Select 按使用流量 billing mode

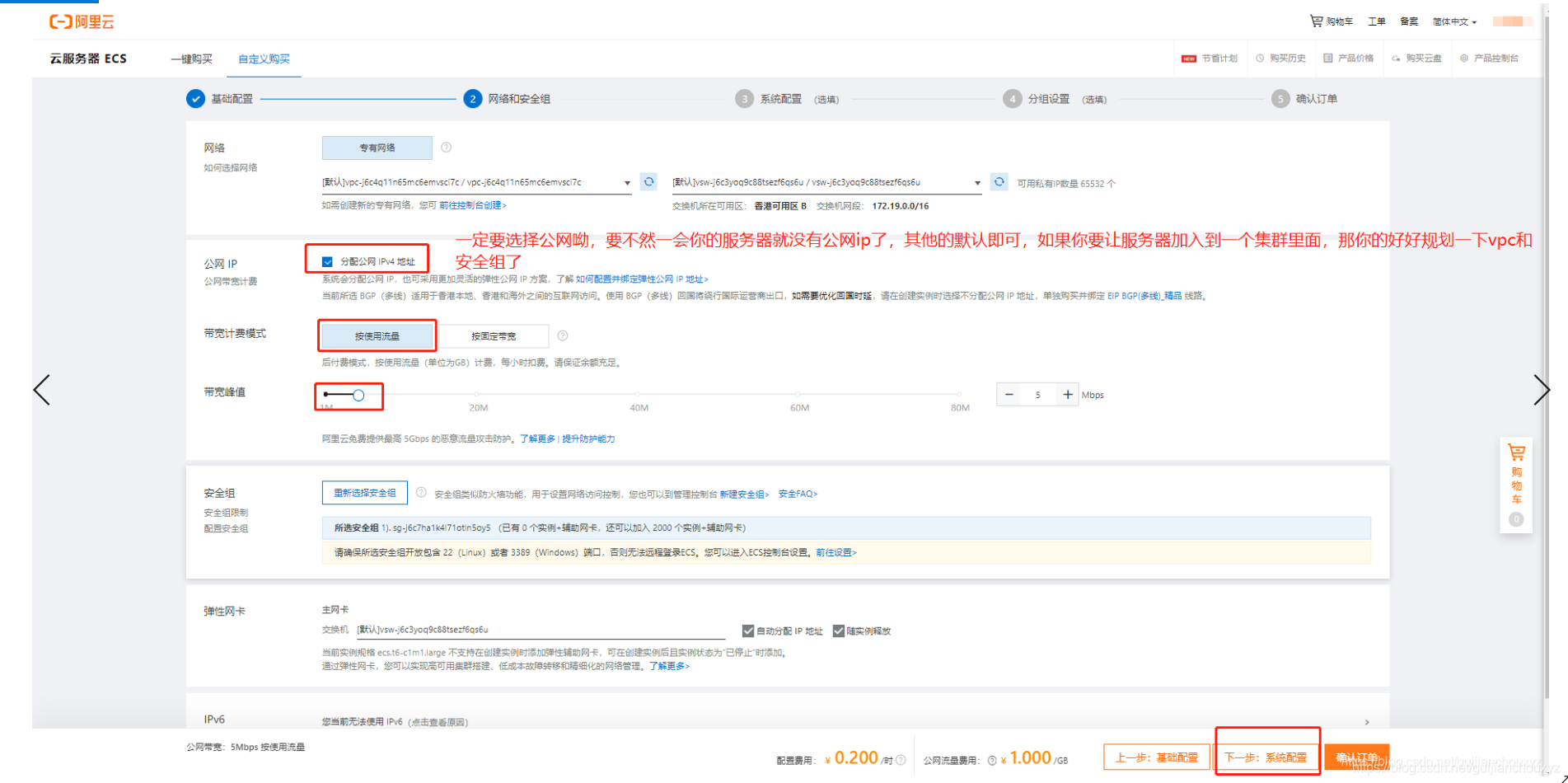tap(377, 335)
